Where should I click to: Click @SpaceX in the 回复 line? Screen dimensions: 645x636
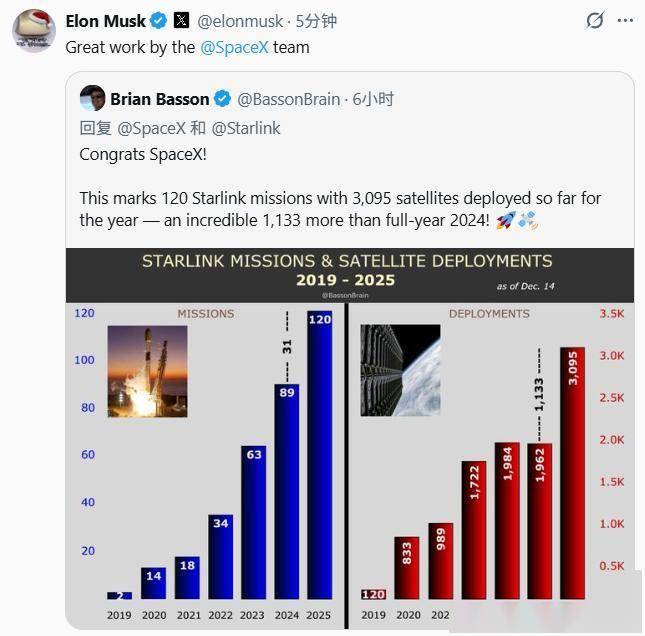(x=149, y=128)
